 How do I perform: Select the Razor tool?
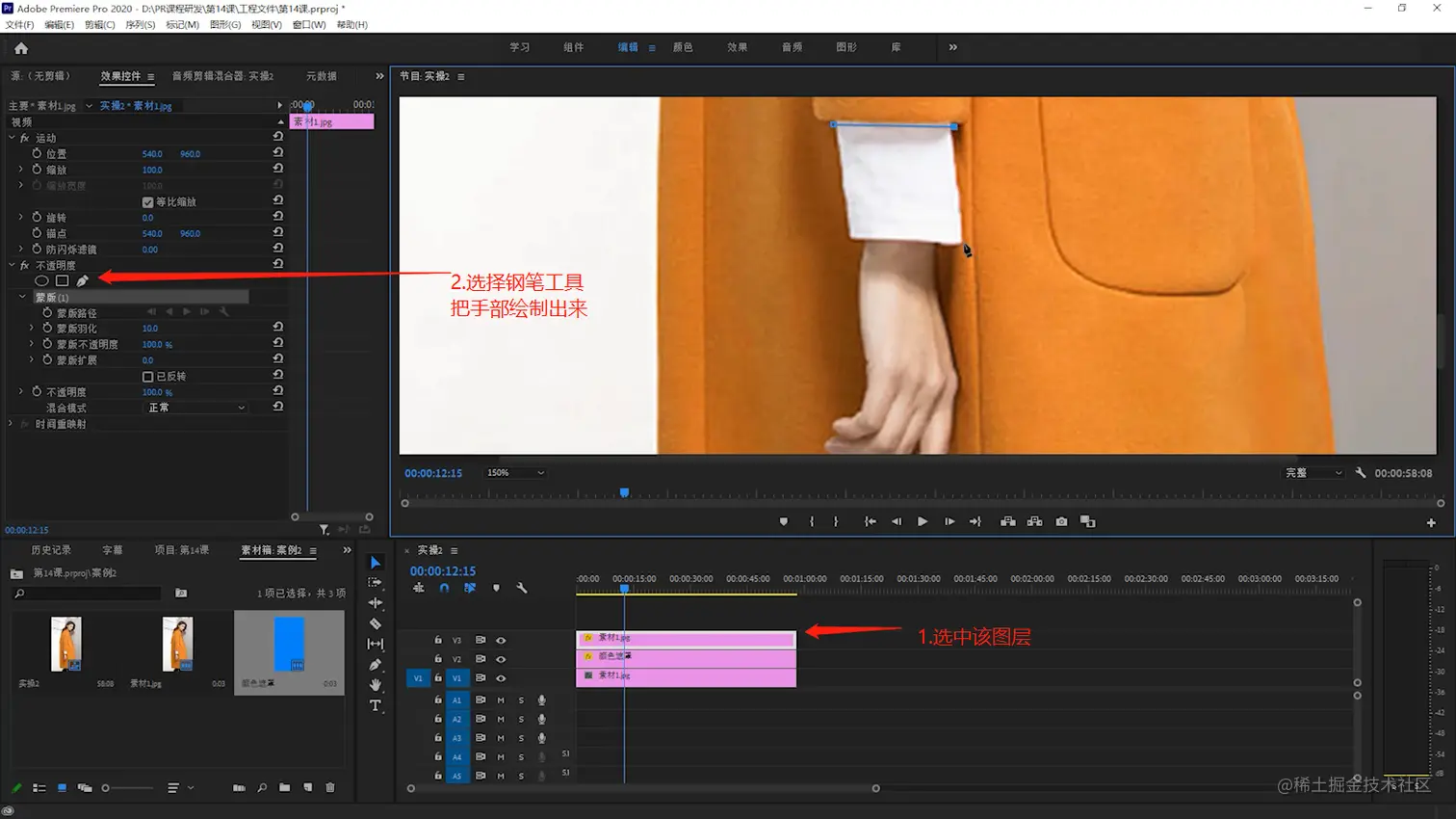[376, 623]
